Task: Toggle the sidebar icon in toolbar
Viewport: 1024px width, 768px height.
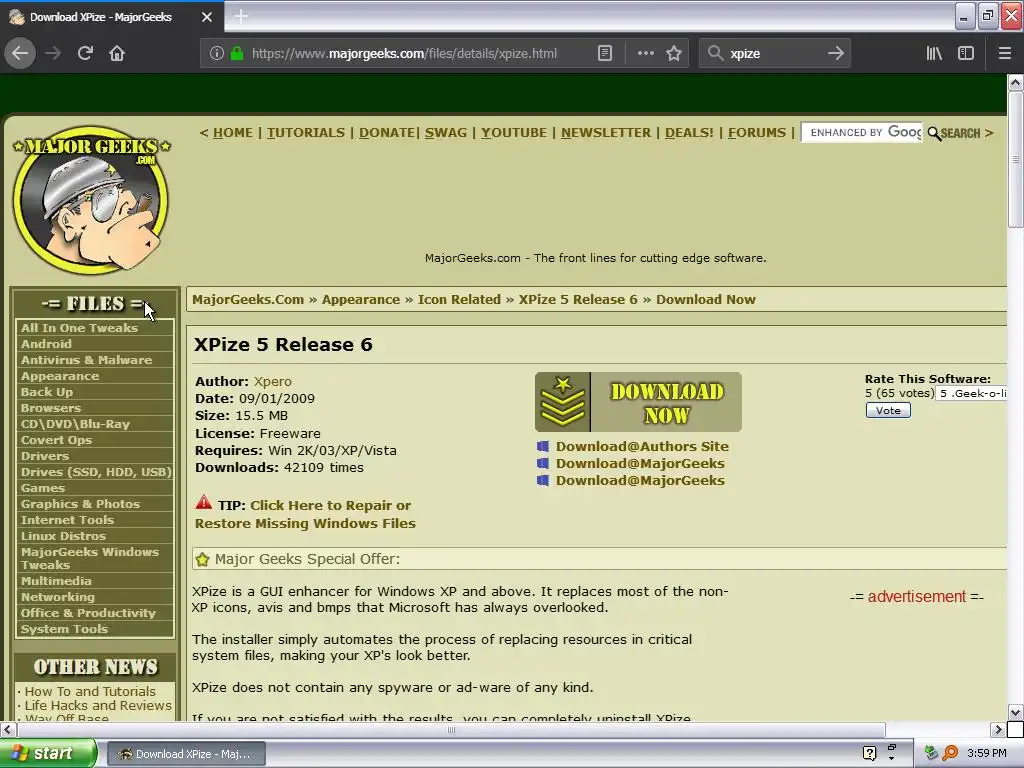Action: click(x=966, y=53)
